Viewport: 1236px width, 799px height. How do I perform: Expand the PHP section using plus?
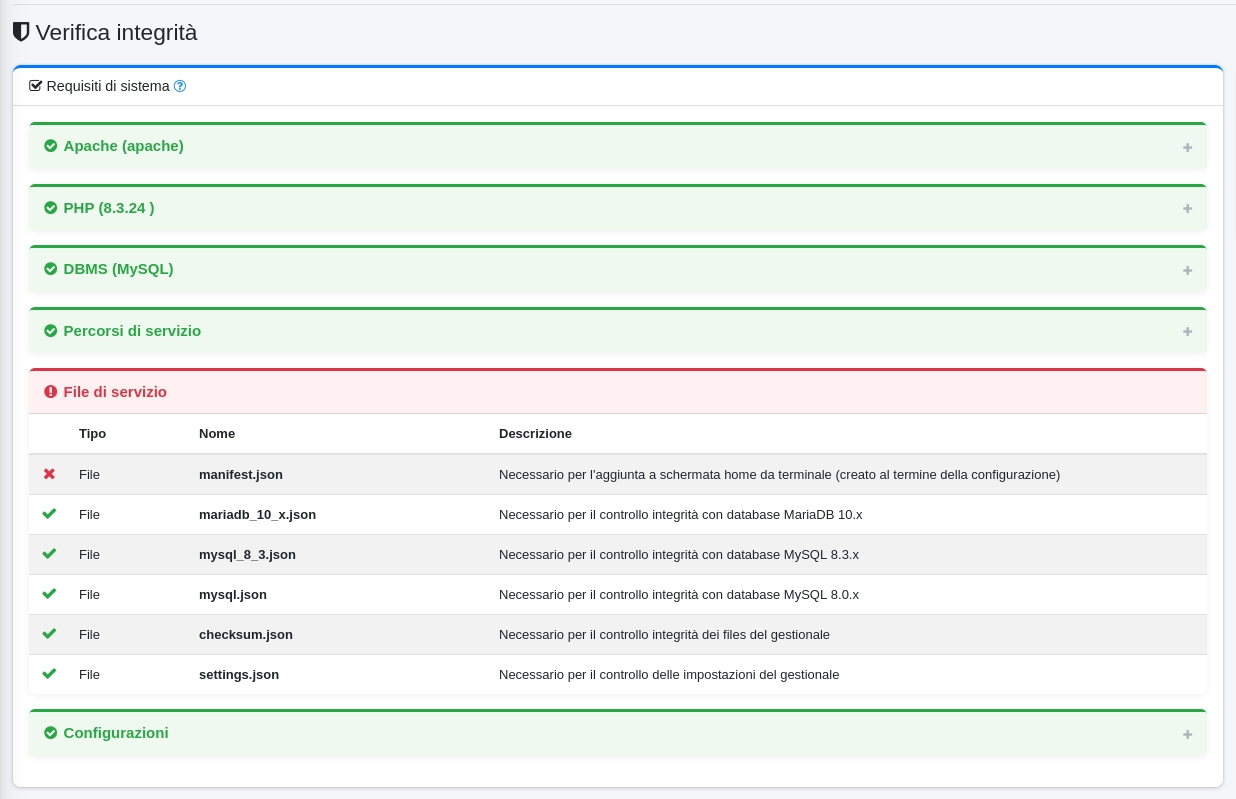(1187, 208)
